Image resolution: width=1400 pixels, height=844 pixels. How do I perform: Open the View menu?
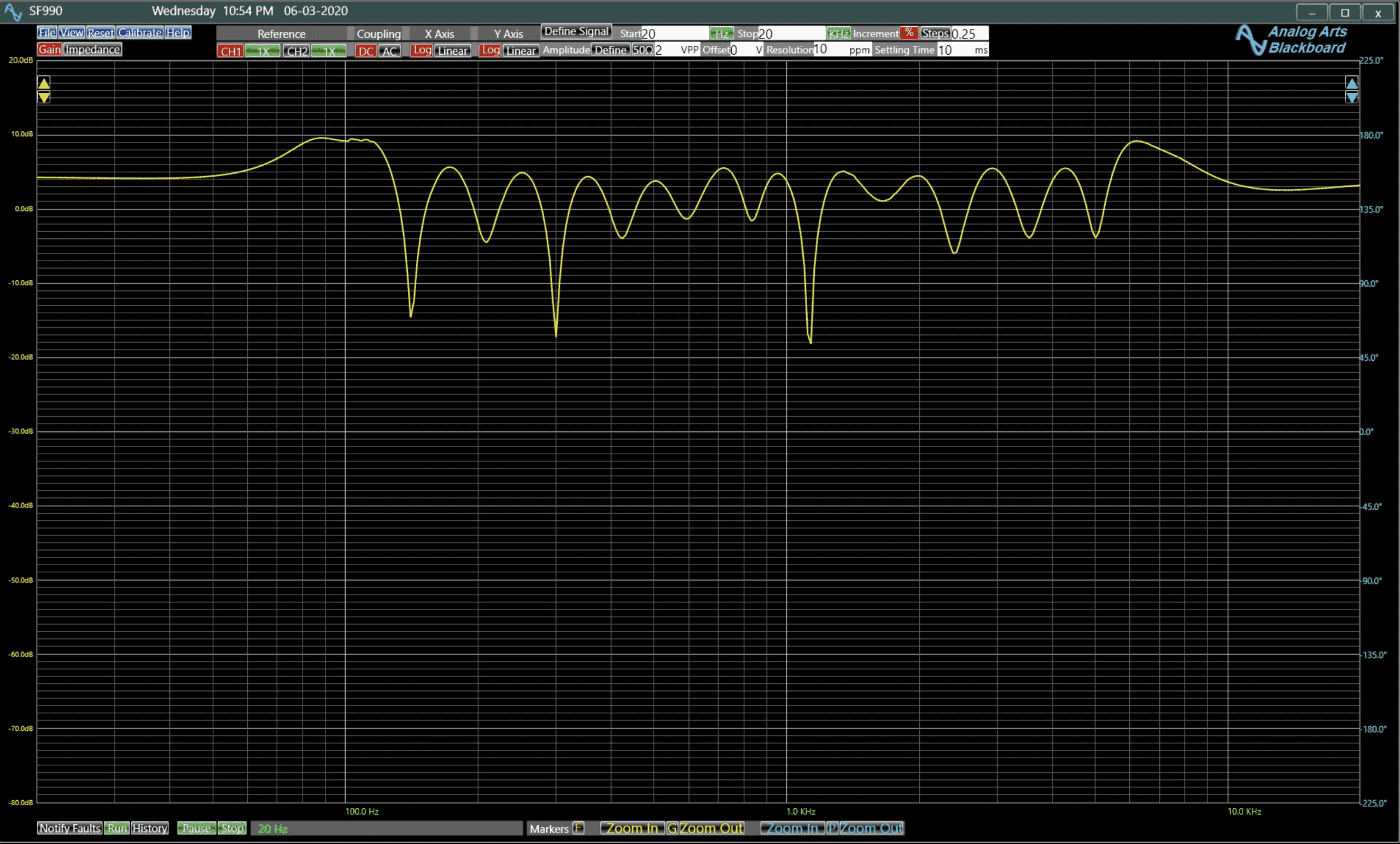click(x=72, y=32)
